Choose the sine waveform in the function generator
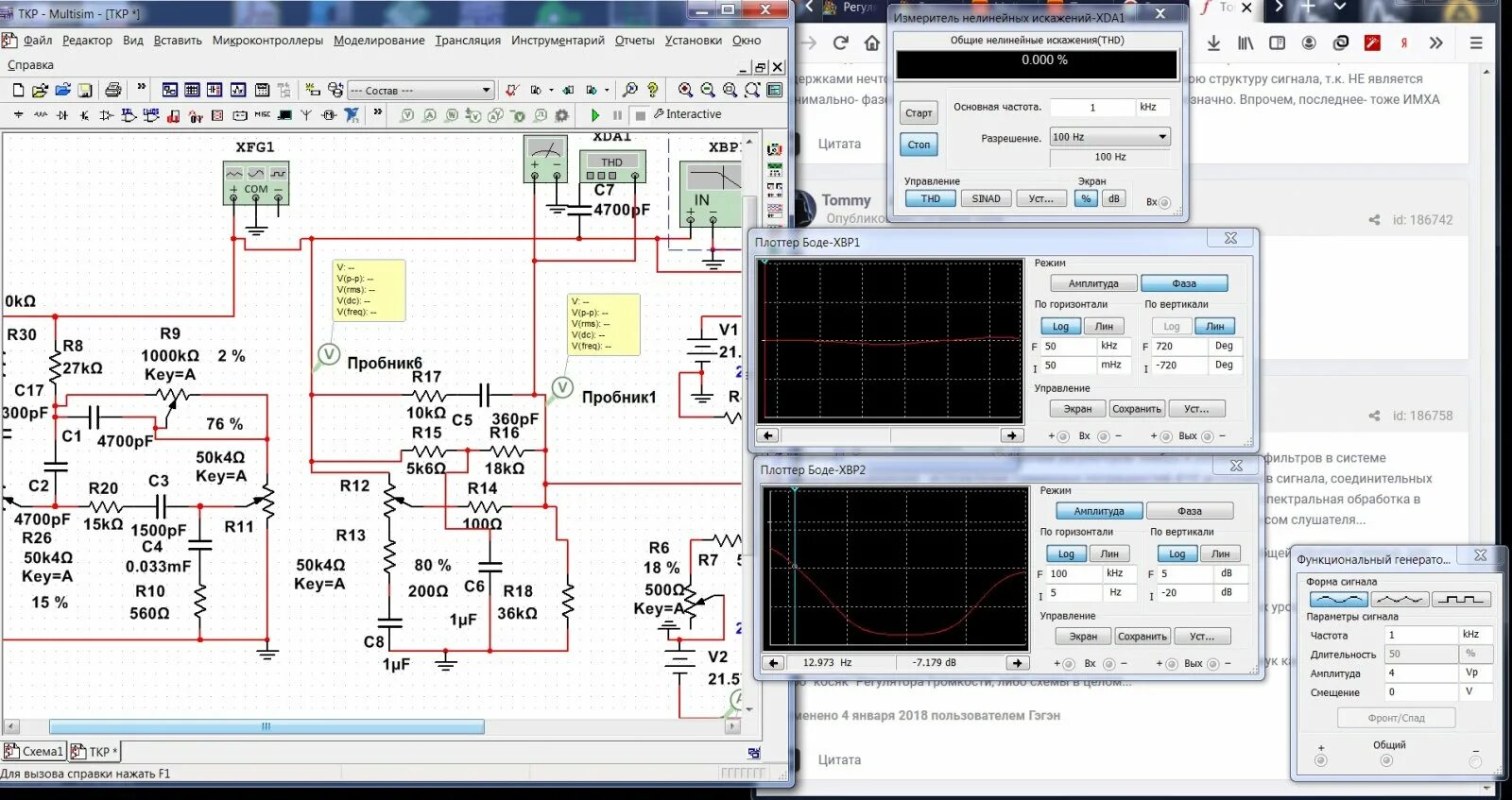The height and width of the screenshot is (800, 1512). (1338, 600)
